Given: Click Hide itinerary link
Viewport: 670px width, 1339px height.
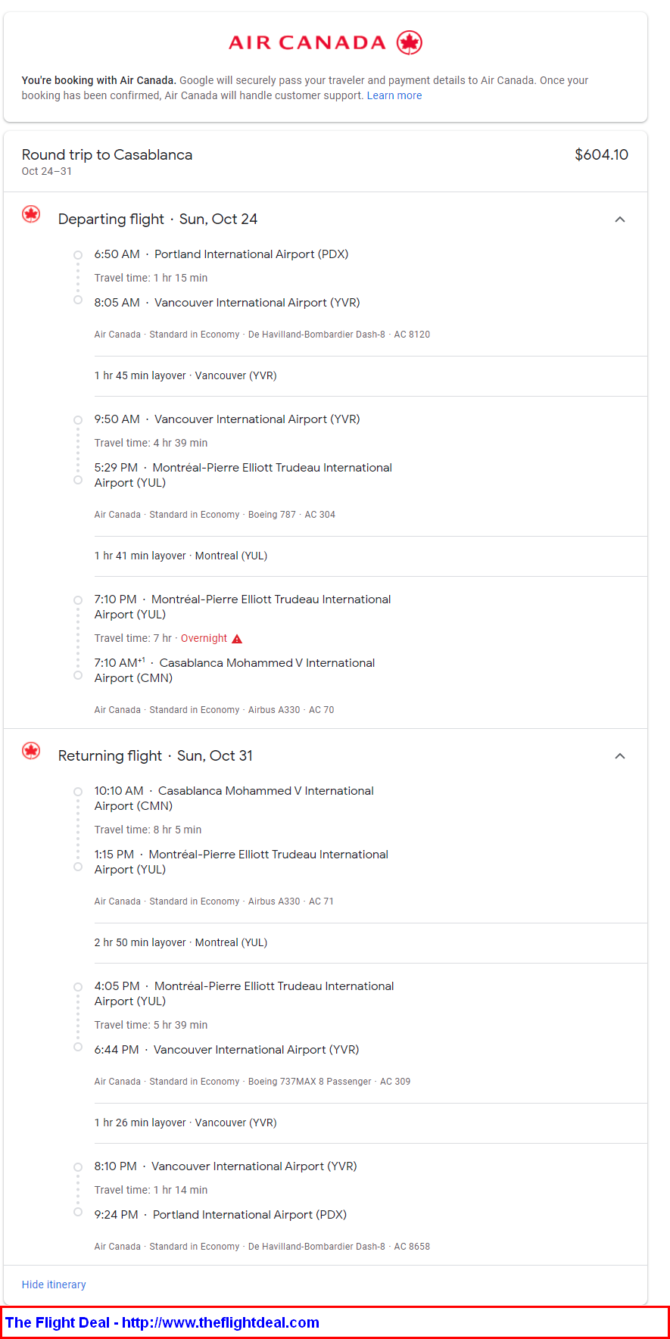Looking at the screenshot, I should pyautogui.click(x=54, y=1284).
